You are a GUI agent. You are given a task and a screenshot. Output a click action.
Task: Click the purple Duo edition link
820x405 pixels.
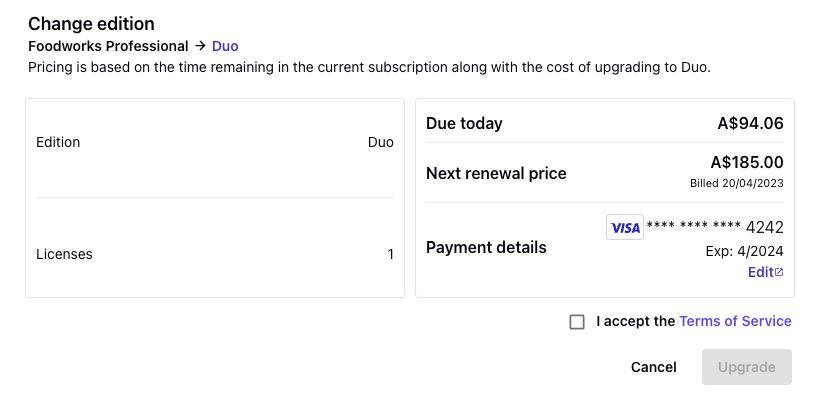pos(225,46)
